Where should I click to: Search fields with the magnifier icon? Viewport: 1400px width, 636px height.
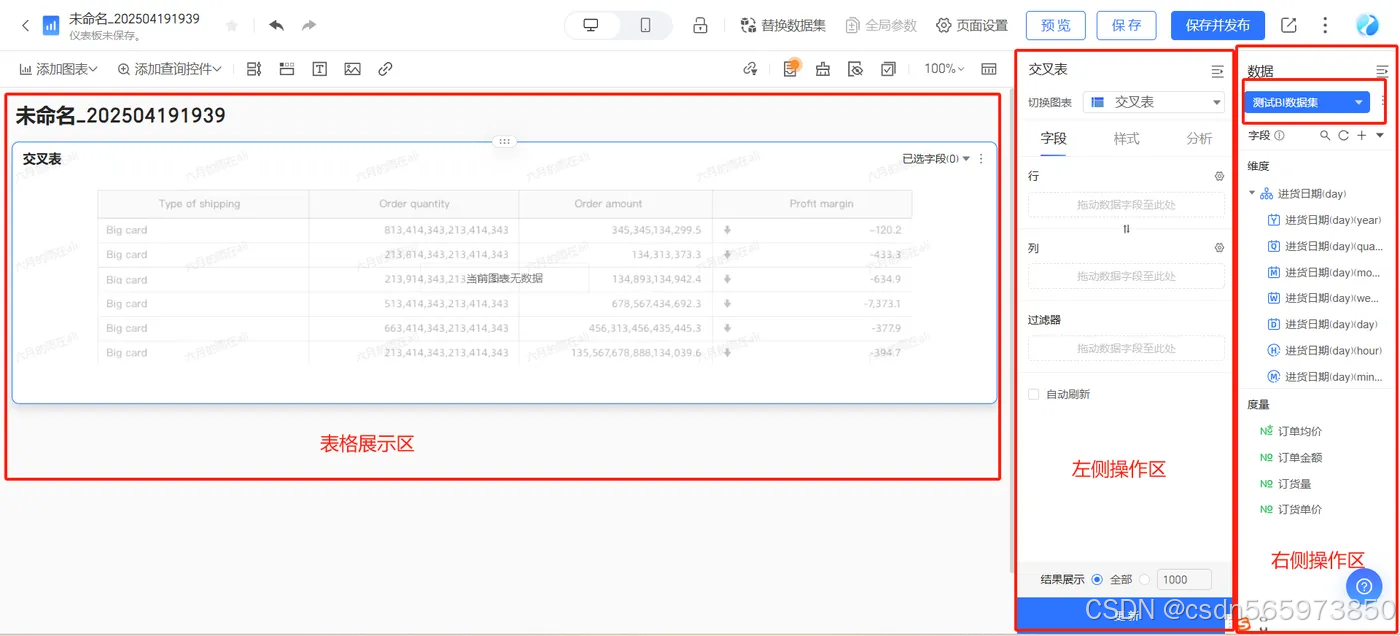click(x=1325, y=135)
